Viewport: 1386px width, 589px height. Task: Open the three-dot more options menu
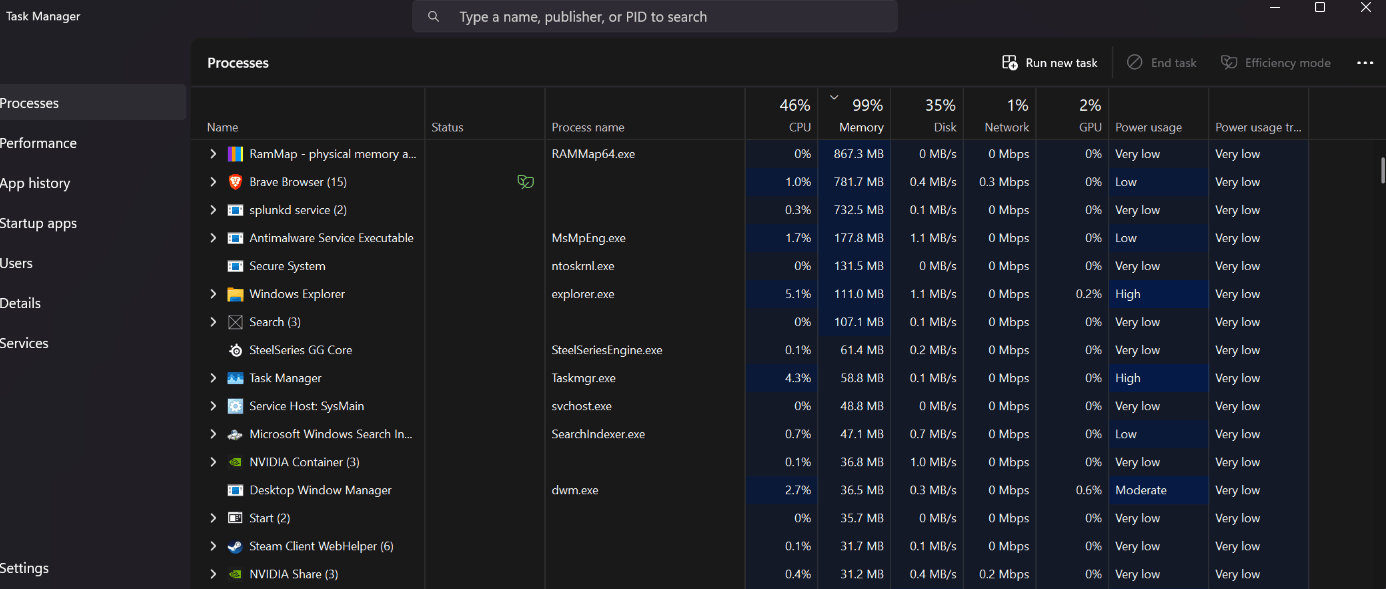coord(1365,63)
